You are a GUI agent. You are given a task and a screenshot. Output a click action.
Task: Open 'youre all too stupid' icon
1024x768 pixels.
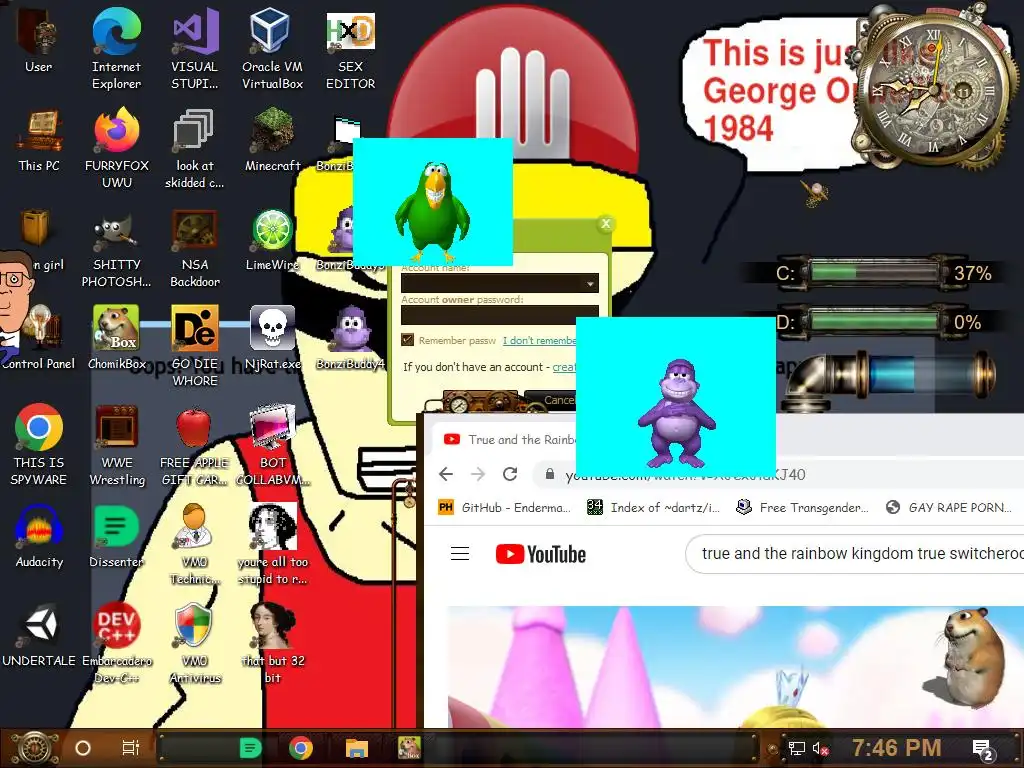[272, 543]
